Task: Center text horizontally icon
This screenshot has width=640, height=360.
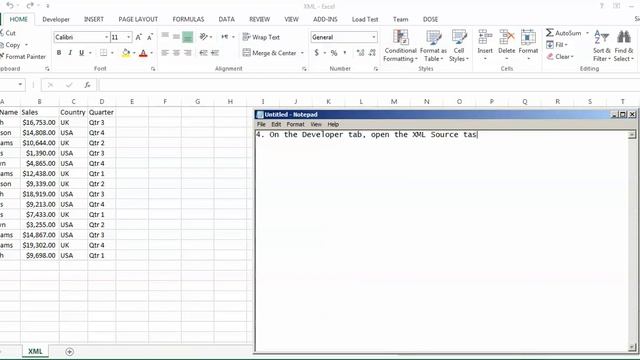Action: pyautogui.click(x=176, y=53)
